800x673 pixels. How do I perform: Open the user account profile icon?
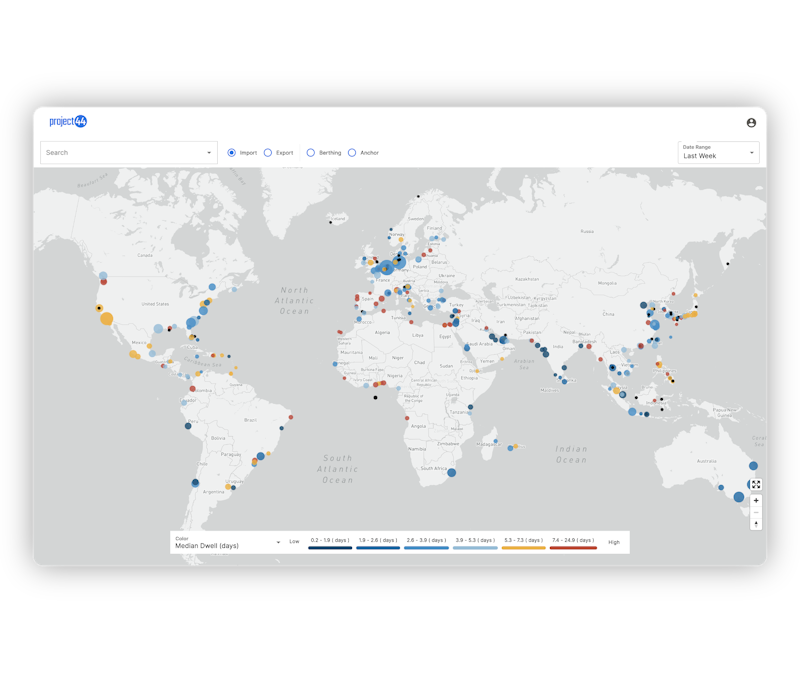[751, 123]
